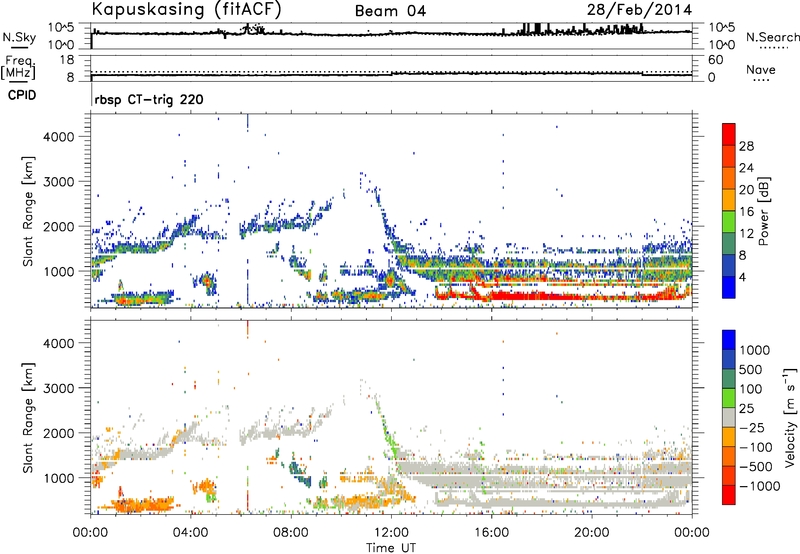800x554 pixels.
Task: Click the '20:00' time axis tick
Action: [x=592, y=533]
